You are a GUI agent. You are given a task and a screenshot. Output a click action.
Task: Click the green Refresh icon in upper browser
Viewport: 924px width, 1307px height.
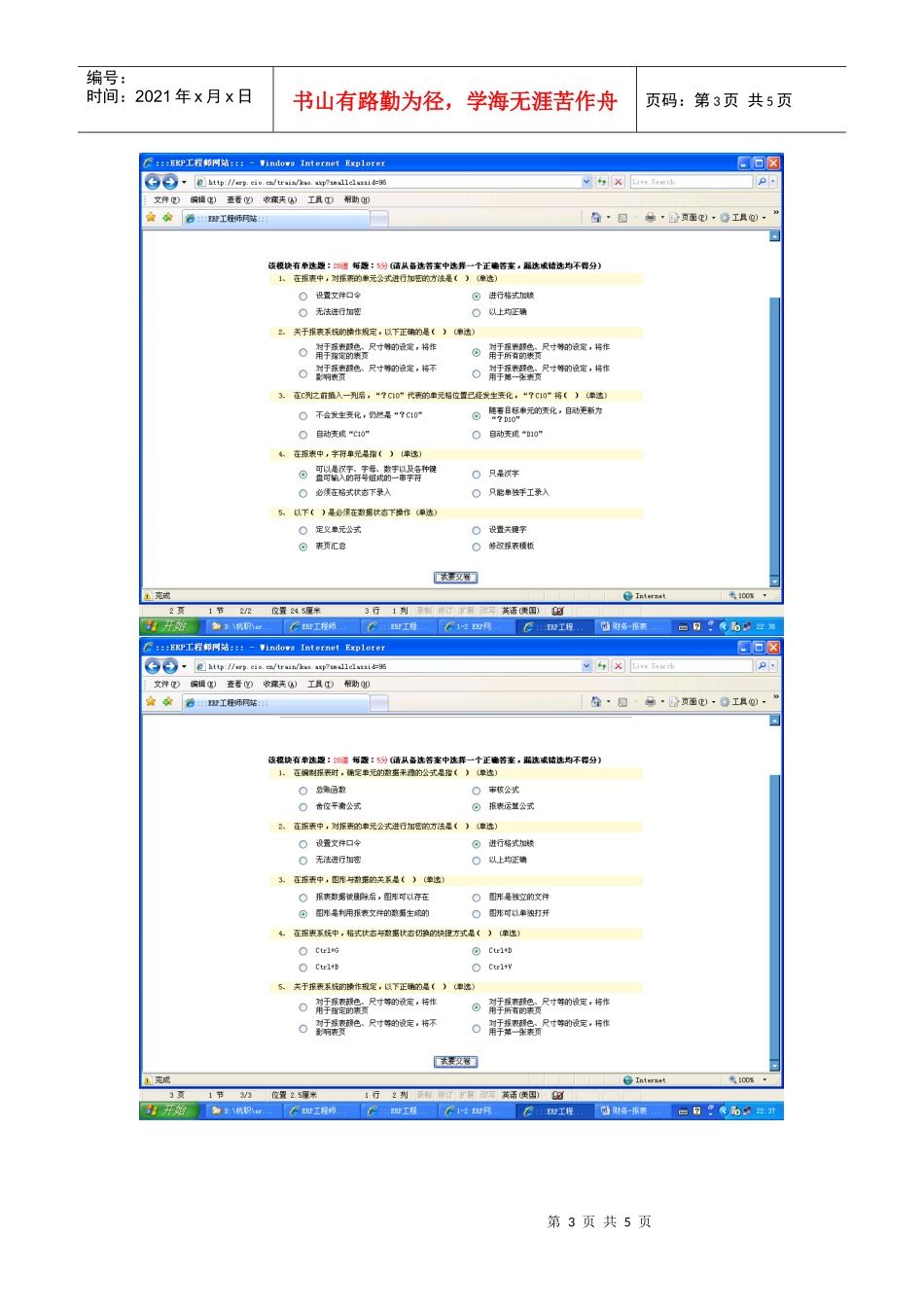click(602, 182)
